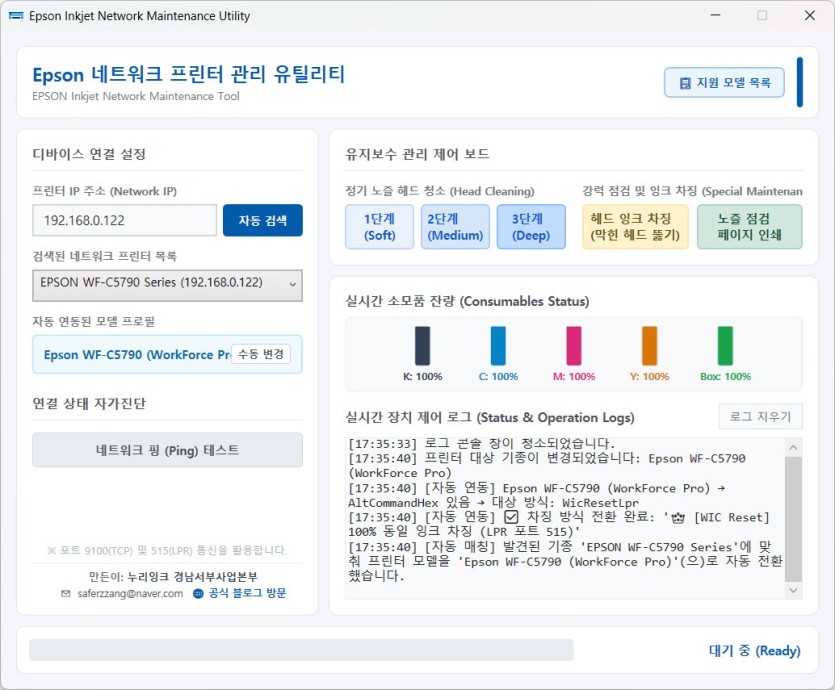Screen dimensions: 835x690
Task: Click the Epson app icon in title bar
Action: point(16,16)
